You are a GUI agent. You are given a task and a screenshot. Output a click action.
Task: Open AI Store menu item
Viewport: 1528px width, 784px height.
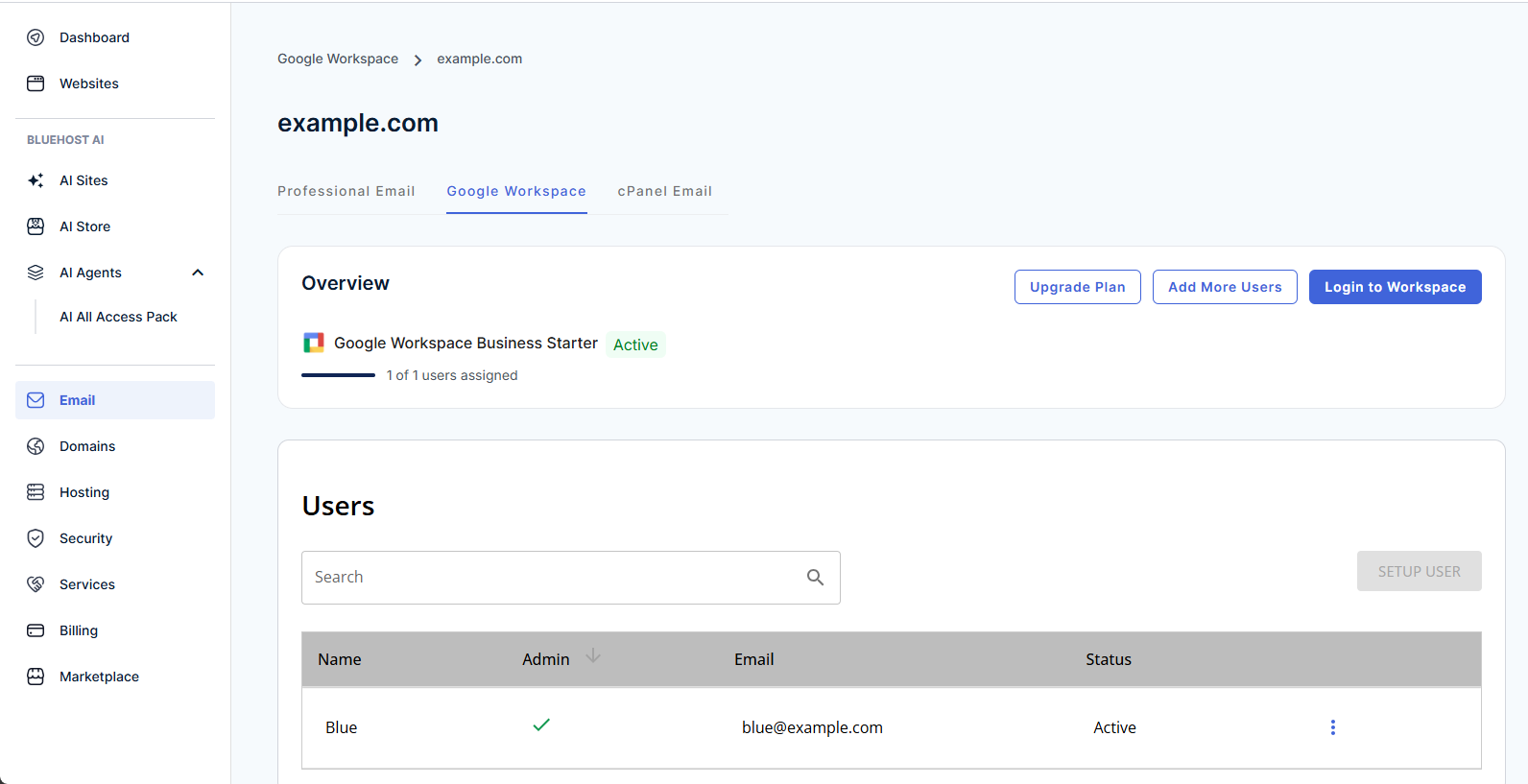click(x=84, y=226)
